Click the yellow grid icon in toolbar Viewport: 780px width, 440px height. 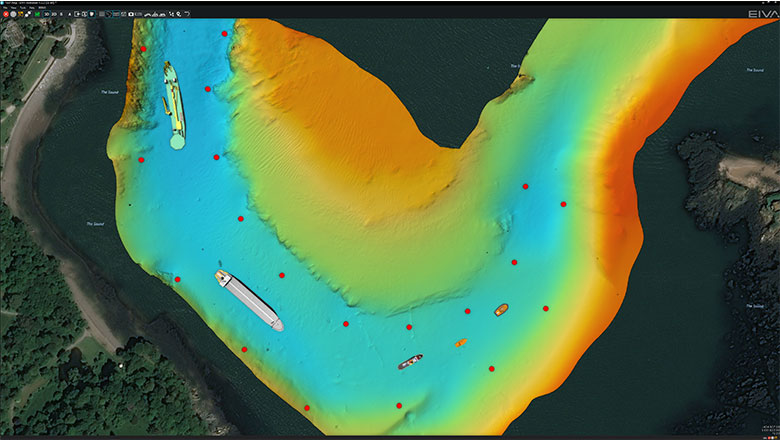pos(21,14)
